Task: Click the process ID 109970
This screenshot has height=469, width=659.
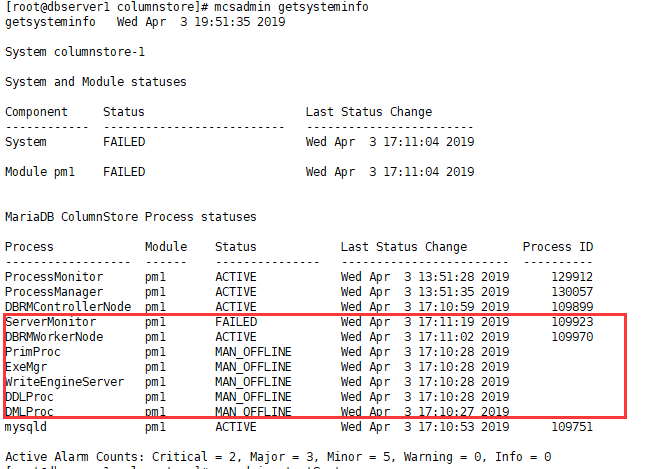Action: [572, 337]
